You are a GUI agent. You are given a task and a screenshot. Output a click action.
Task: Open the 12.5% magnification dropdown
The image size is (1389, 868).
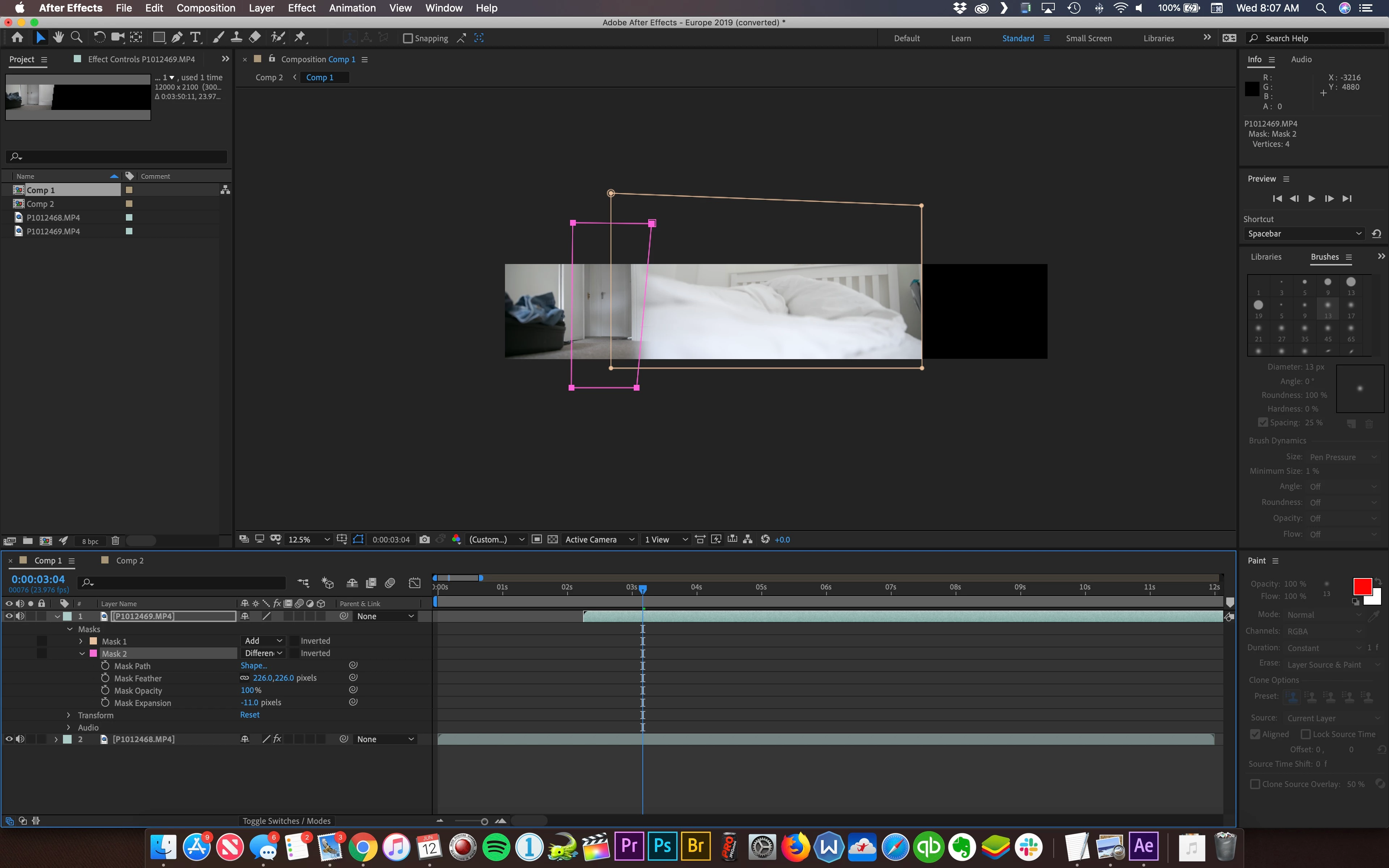(x=309, y=540)
